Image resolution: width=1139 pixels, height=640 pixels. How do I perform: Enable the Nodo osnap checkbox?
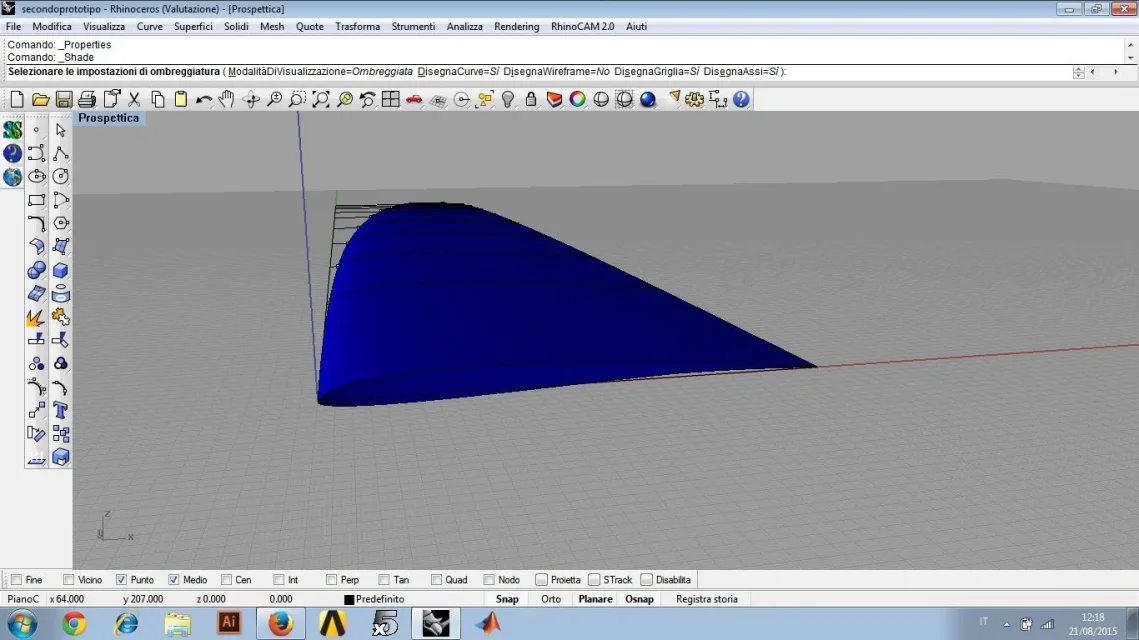click(x=489, y=580)
